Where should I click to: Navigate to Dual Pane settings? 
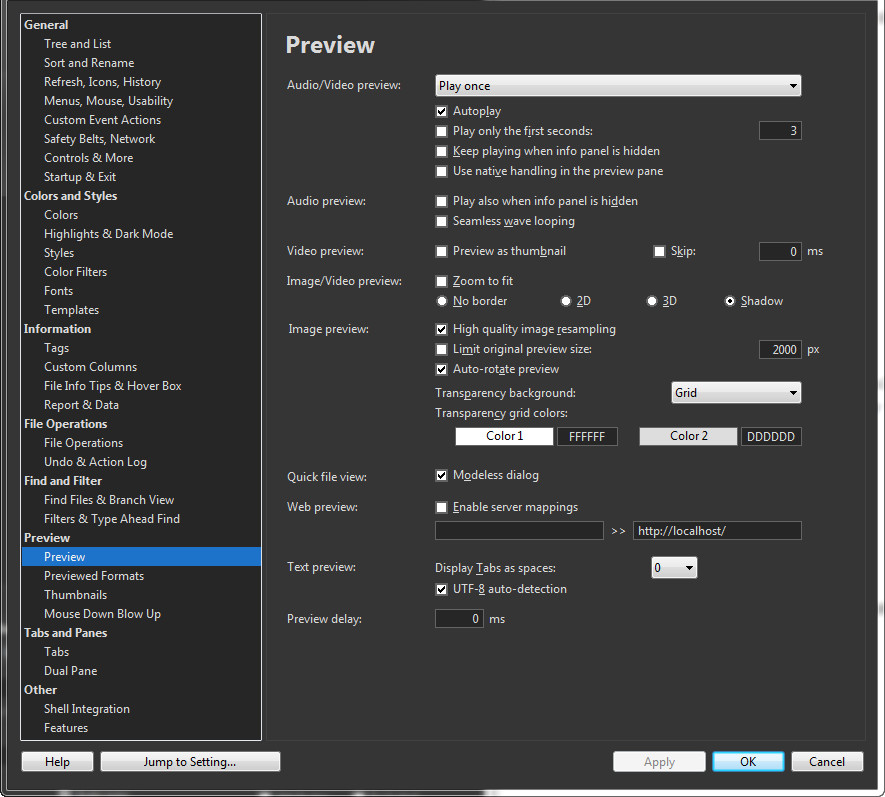(x=70, y=671)
